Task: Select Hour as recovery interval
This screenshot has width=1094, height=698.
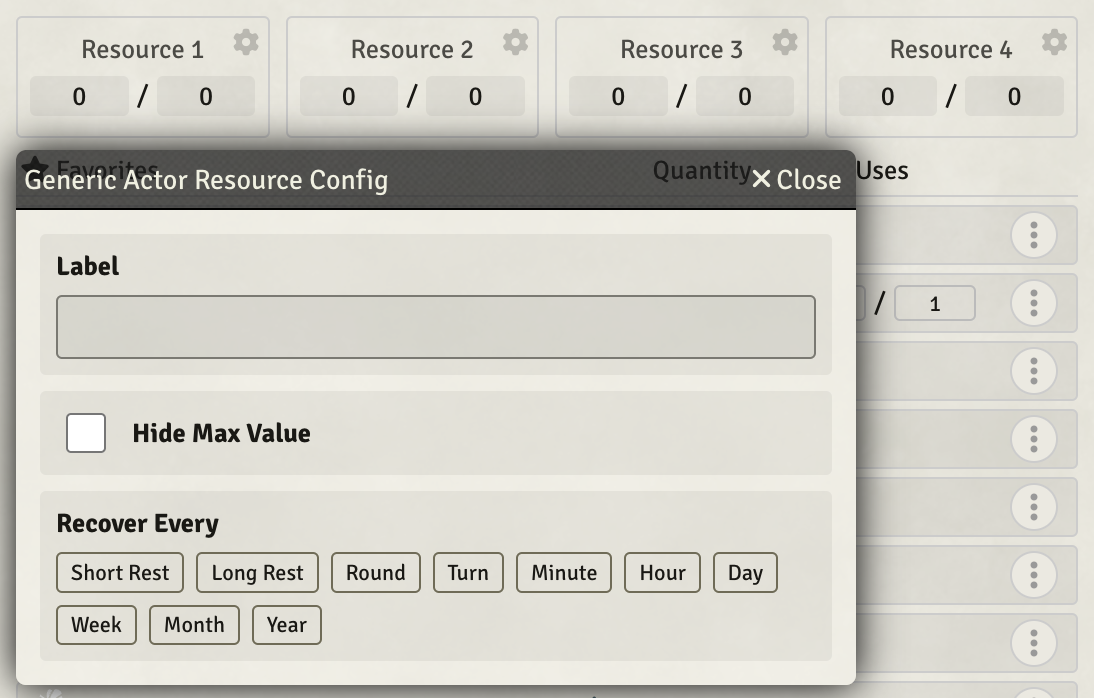Action: click(662, 572)
